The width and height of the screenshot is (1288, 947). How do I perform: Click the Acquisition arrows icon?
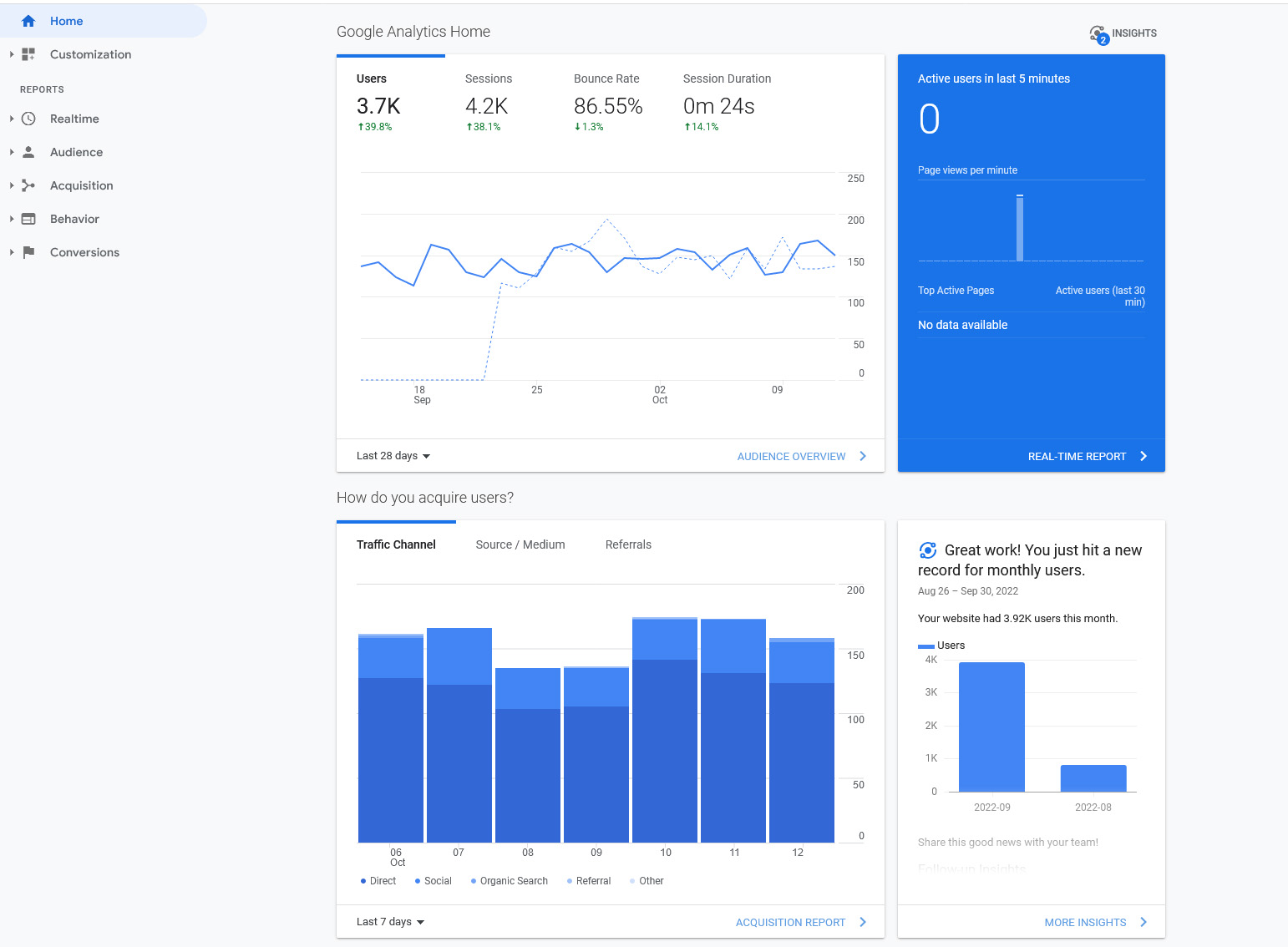pos(28,185)
